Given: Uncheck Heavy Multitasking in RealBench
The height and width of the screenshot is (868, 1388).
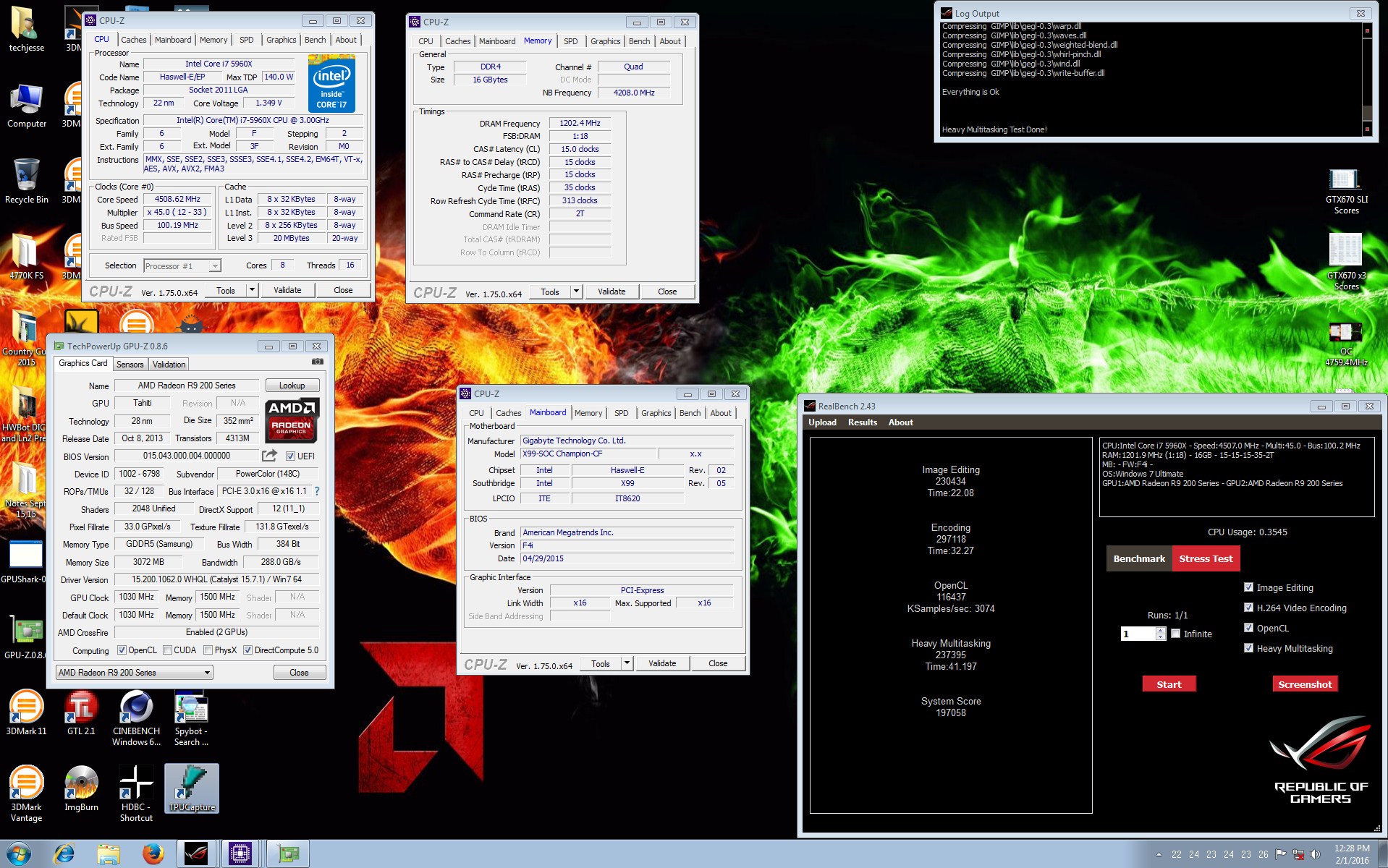Looking at the screenshot, I should [x=1248, y=648].
